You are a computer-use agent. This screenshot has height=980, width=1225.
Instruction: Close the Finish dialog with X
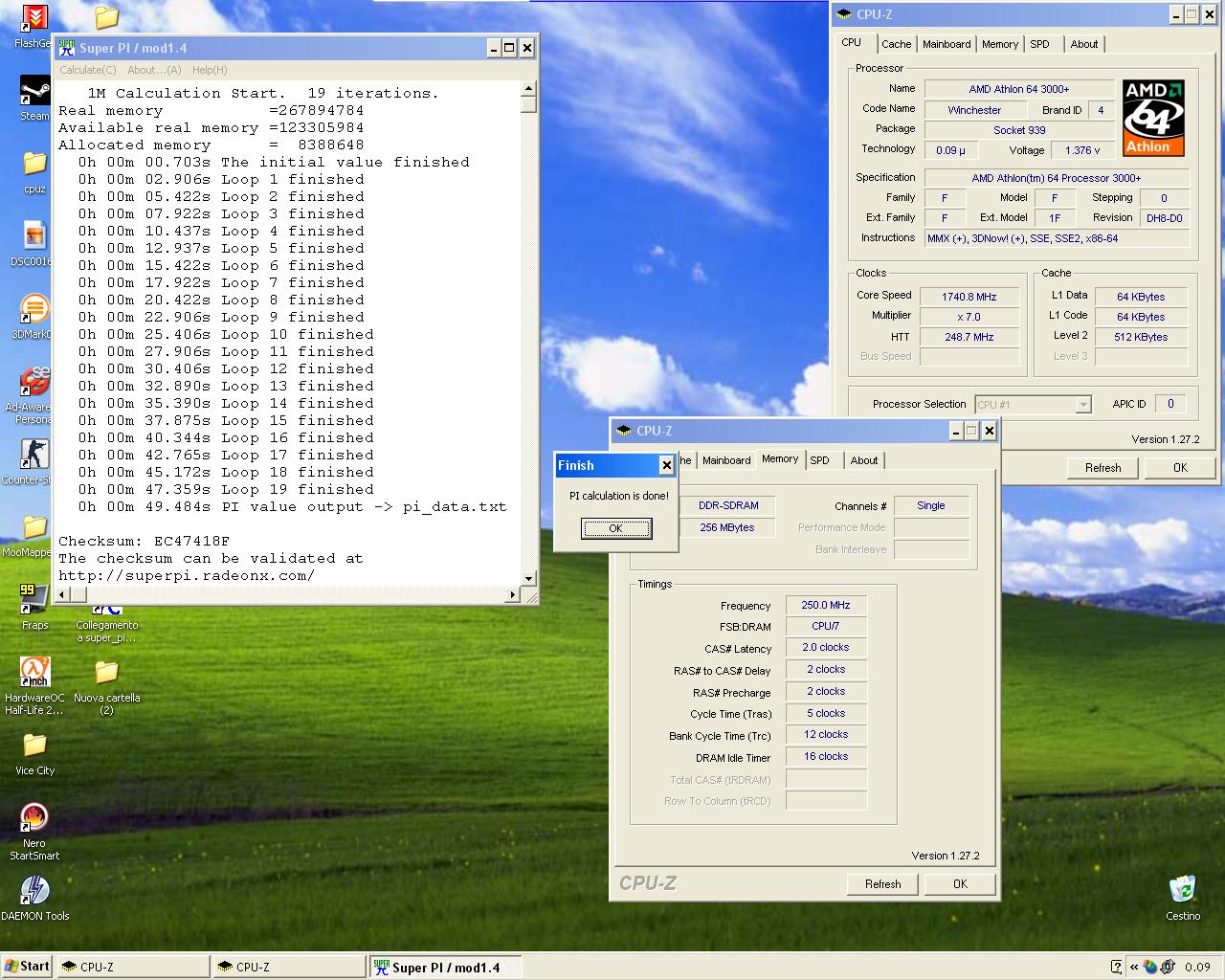point(666,465)
